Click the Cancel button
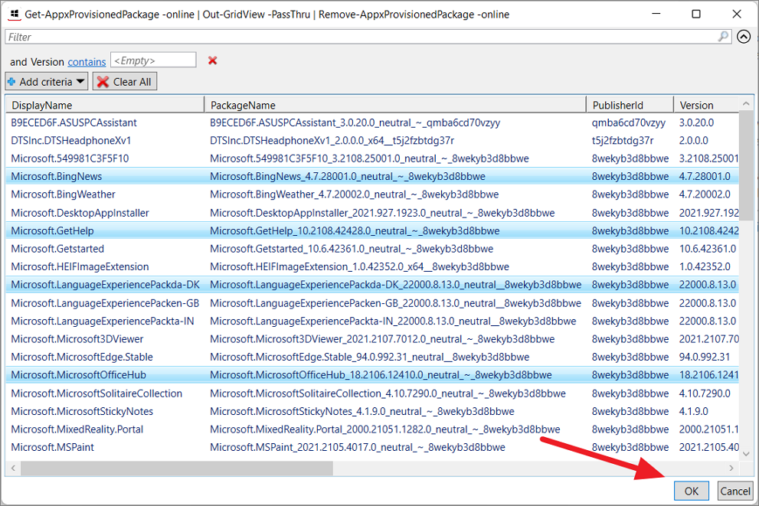This screenshot has height=506, width=759. pyautogui.click(x=735, y=491)
